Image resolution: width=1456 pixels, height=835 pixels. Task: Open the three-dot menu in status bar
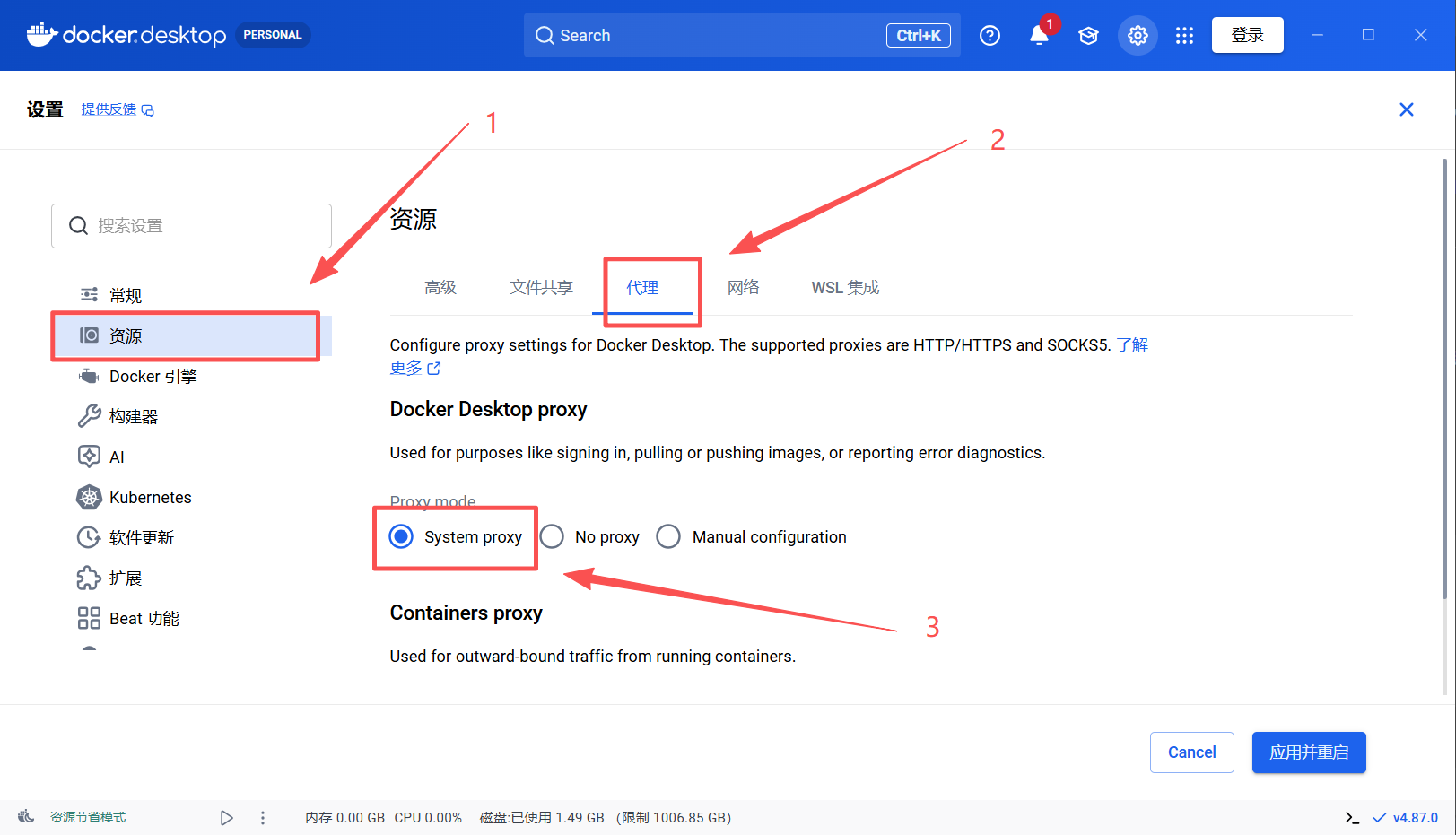click(x=263, y=818)
